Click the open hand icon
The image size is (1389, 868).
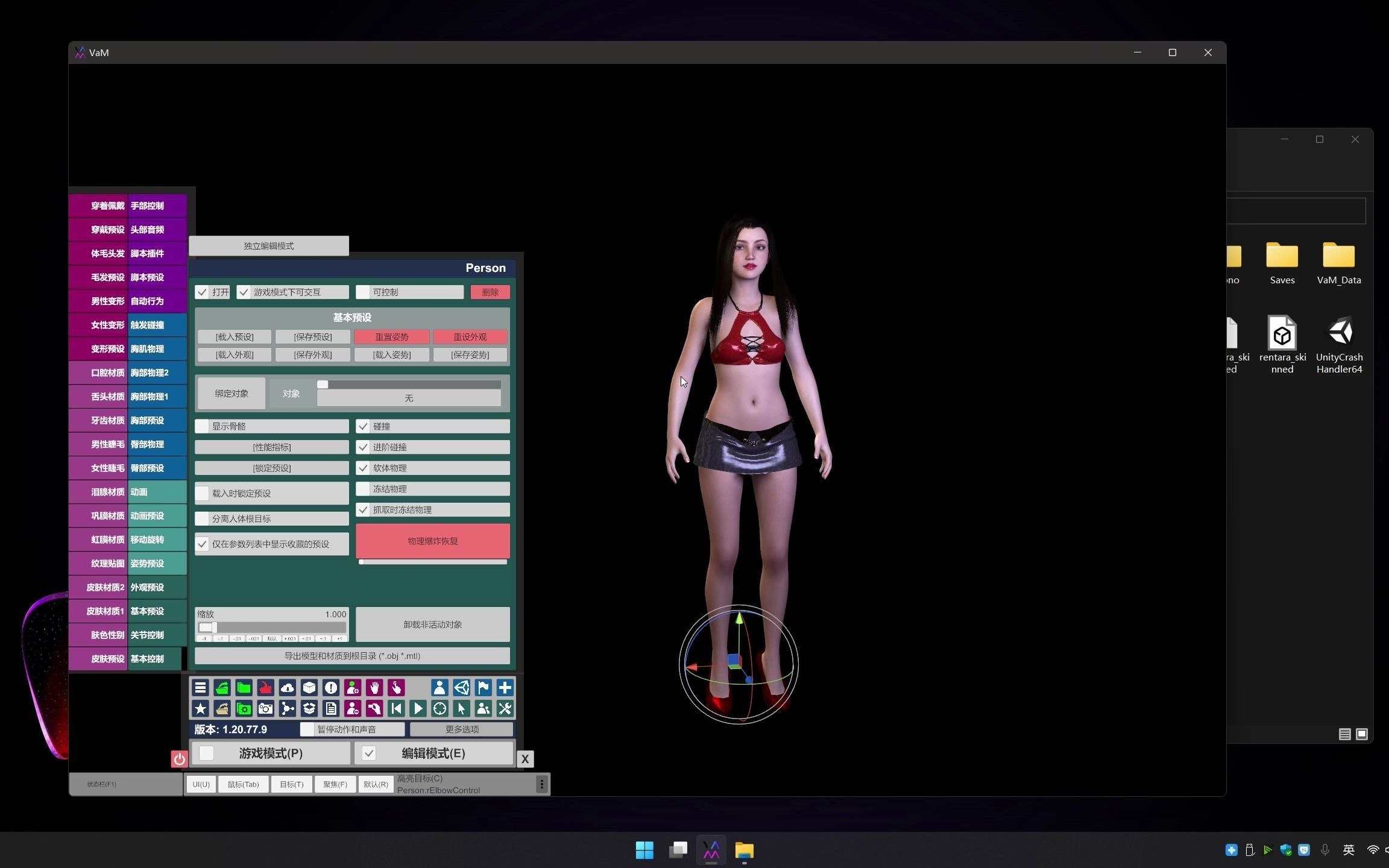tap(374, 688)
